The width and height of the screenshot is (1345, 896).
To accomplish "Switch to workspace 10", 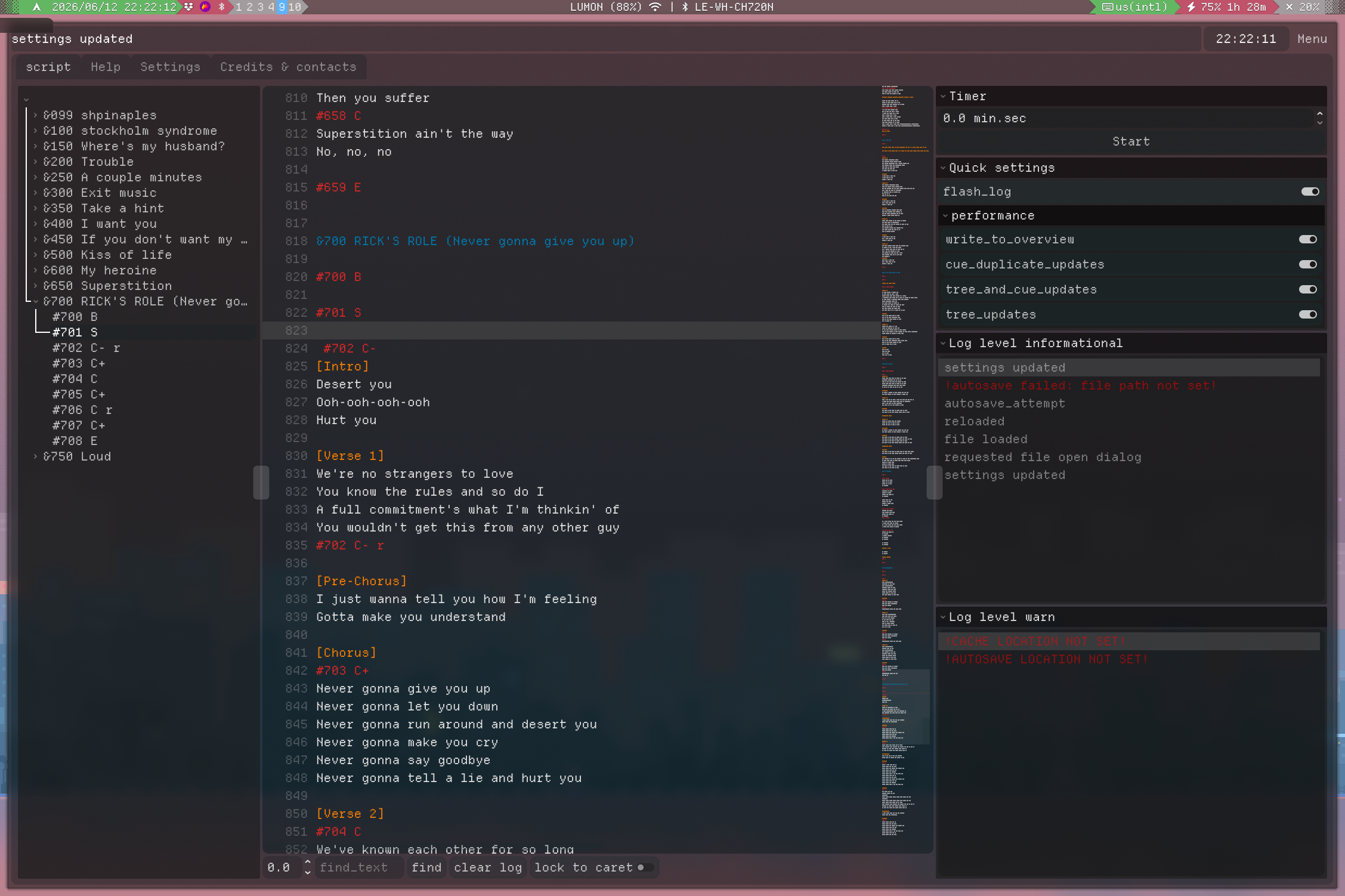I will pyautogui.click(x=295, y=7).
